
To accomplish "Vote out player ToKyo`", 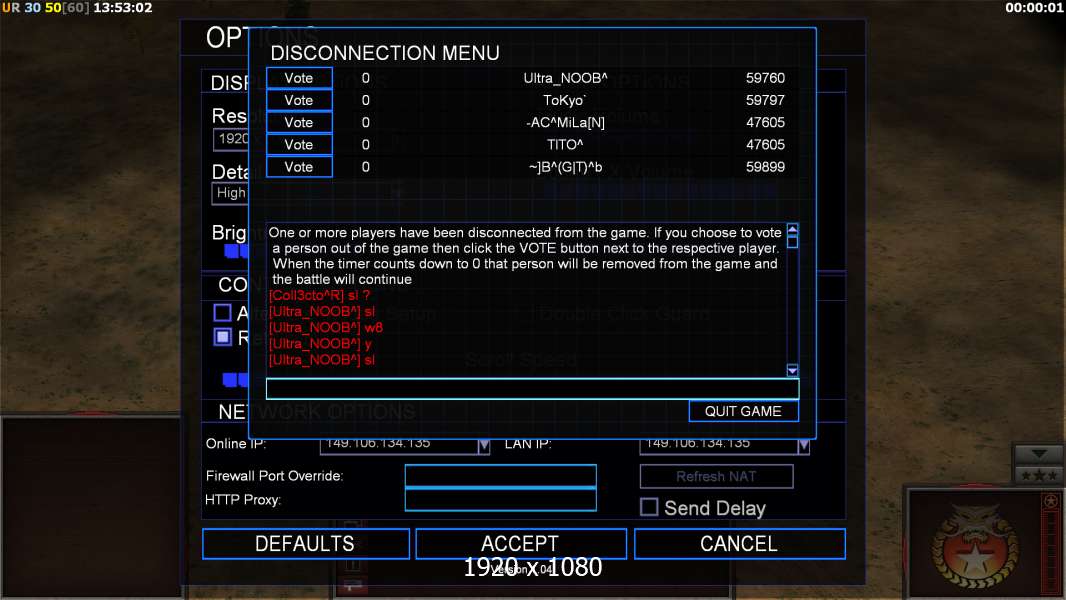I will (x=299, y=101).
